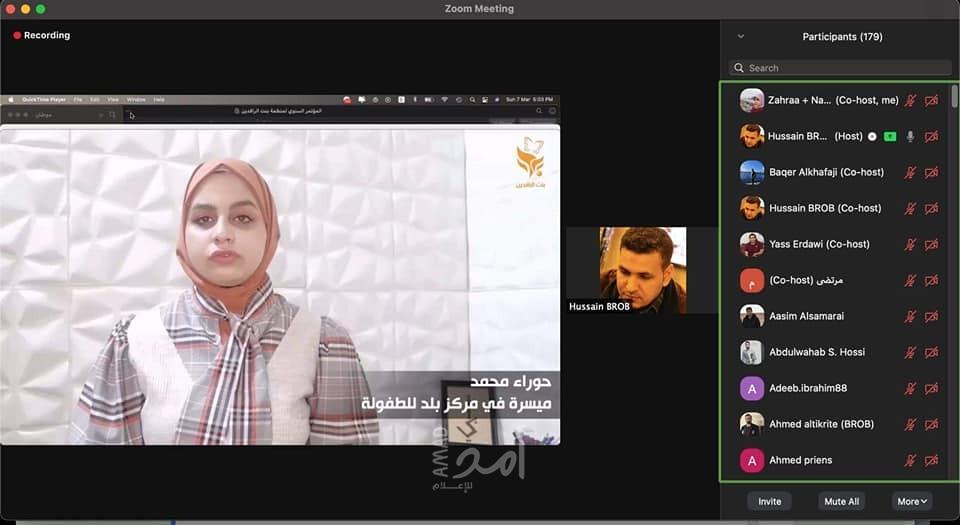This screenshot has width=960, height=525.
Task: Click Adeeb.ibrahim88 purple letter avatar
Action: point(752,389)
